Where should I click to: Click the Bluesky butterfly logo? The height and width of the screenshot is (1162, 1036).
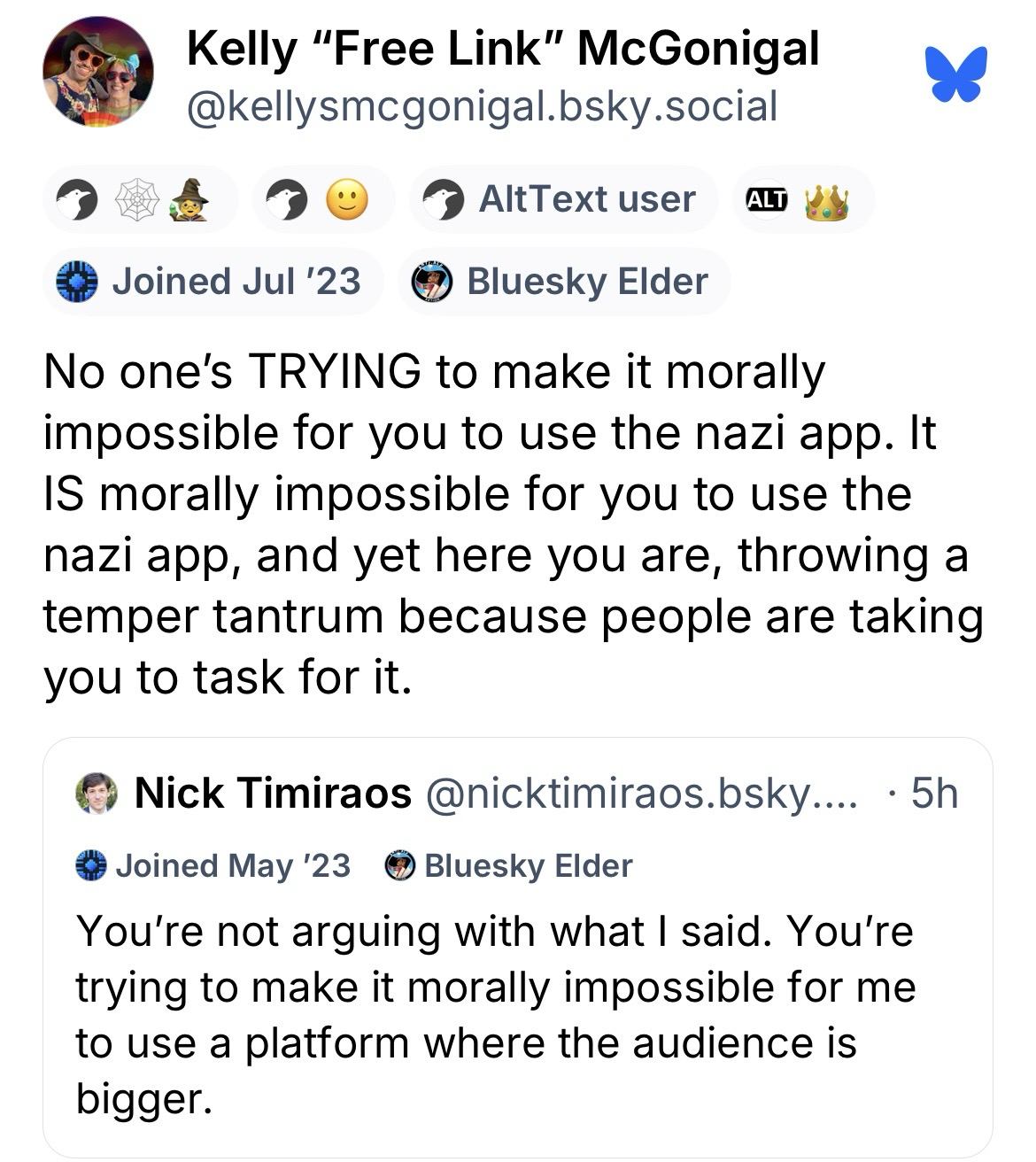point(955,74)
